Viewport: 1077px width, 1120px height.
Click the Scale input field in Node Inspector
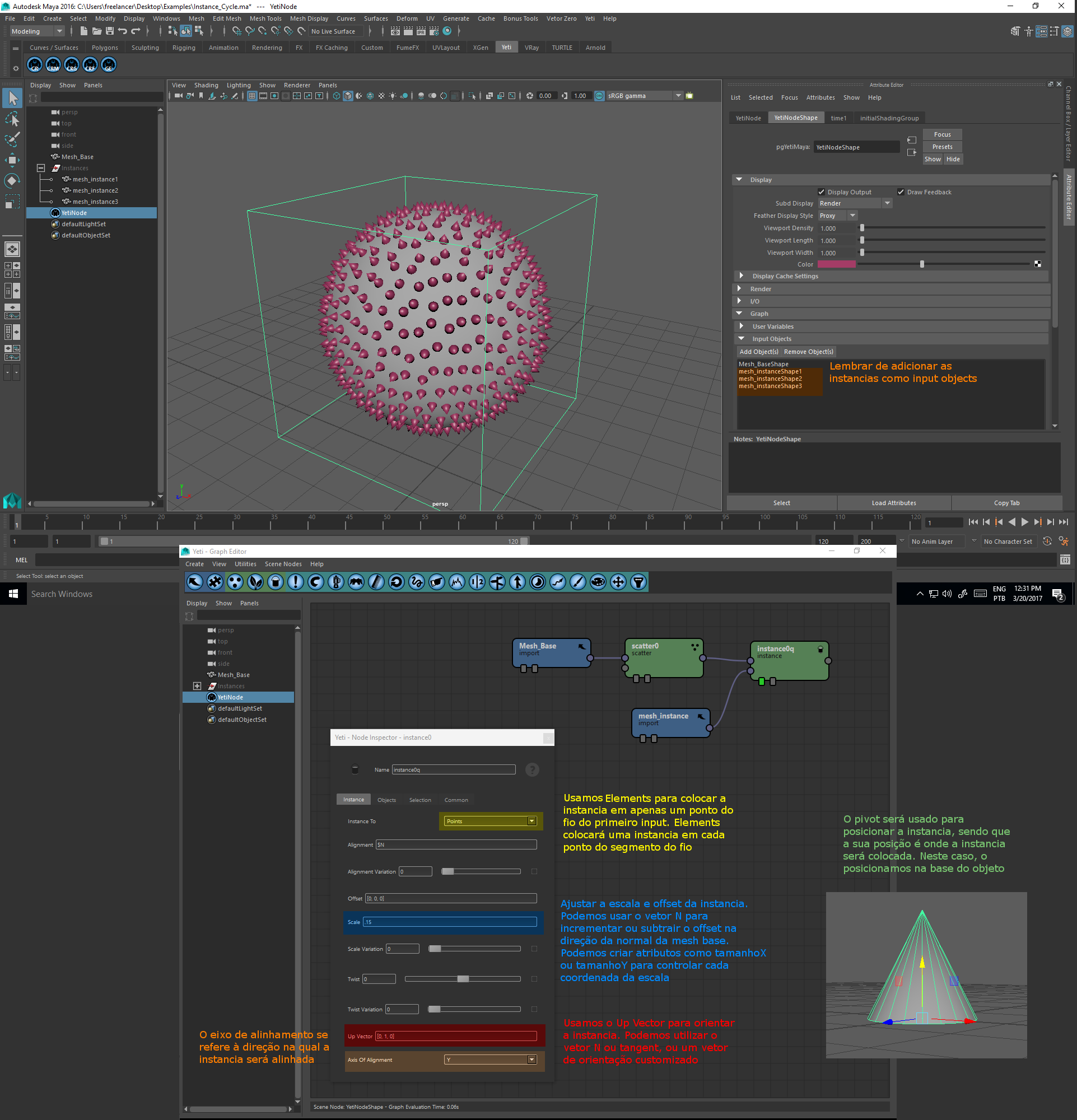pyautogui.click(x=450, y=922)
